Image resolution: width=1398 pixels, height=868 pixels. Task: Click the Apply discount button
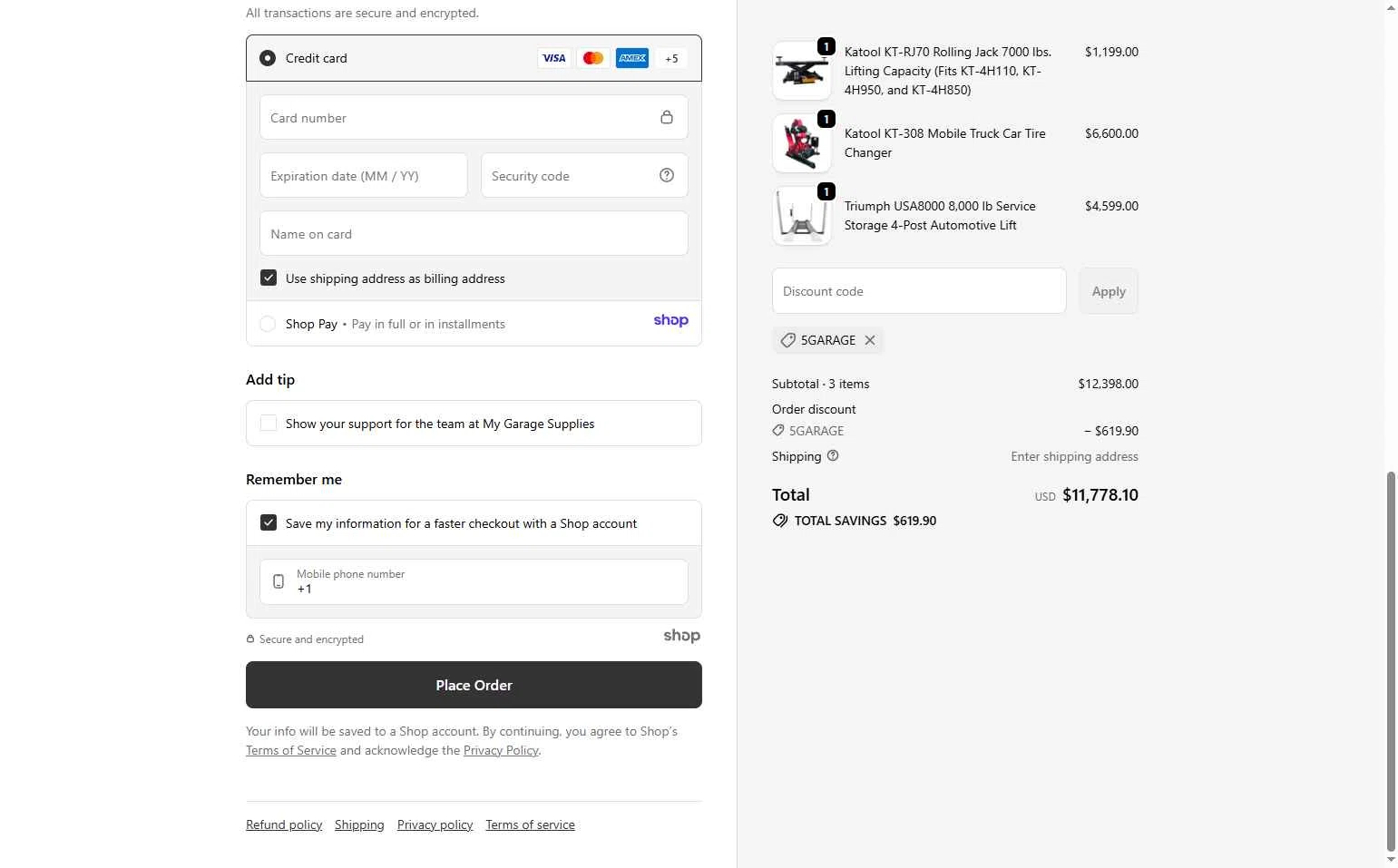coord(1109,291)
